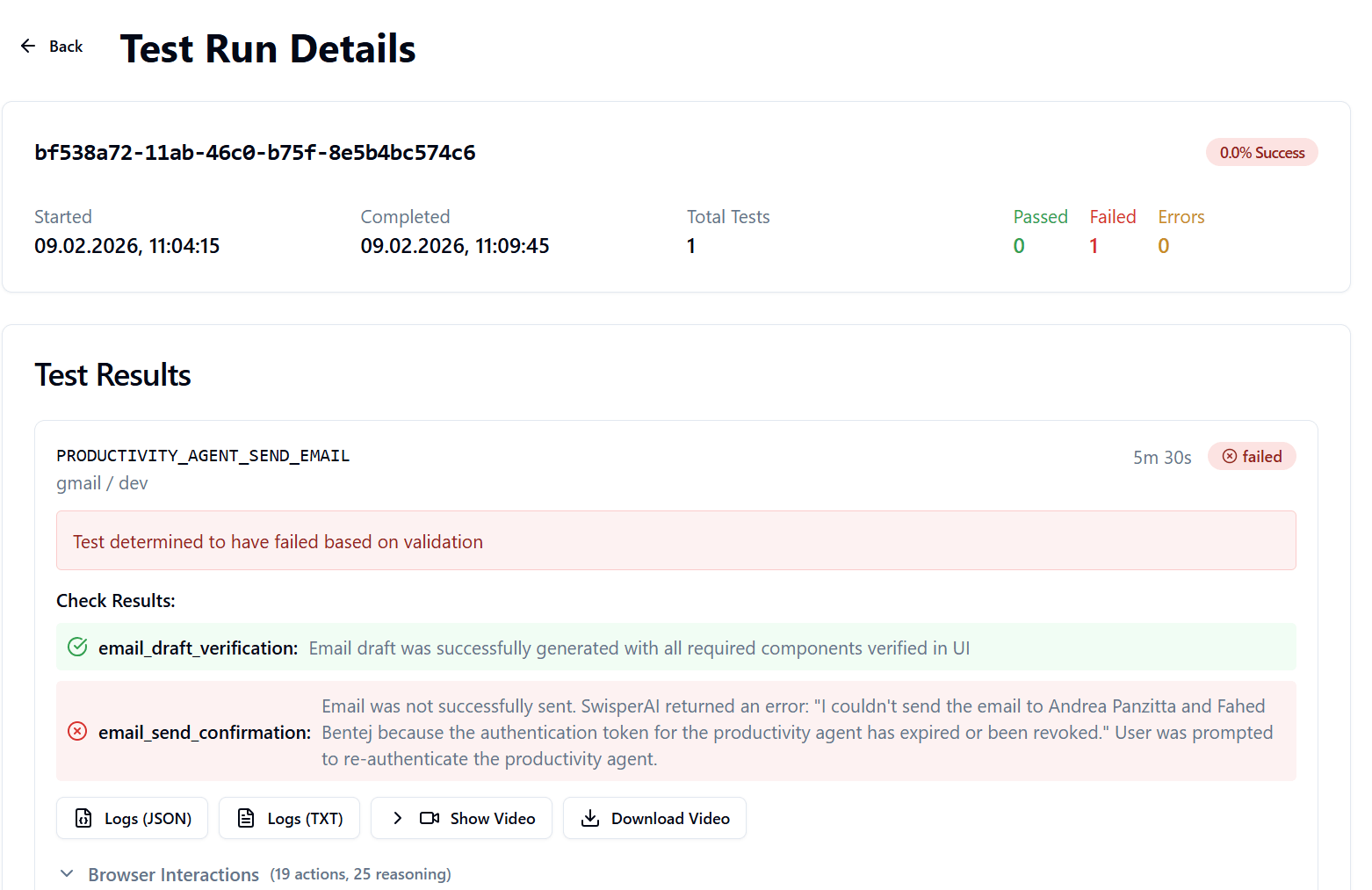Click the video camera icon on Show Video
The height and width of the screenshot is (890, 1372).
tap(429, 818)
